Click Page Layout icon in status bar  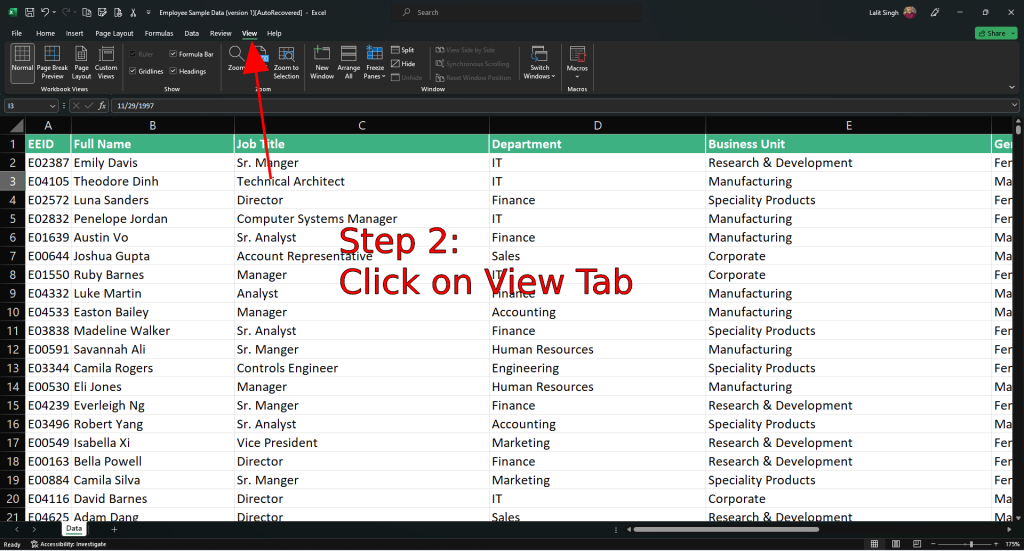[896, 544]
